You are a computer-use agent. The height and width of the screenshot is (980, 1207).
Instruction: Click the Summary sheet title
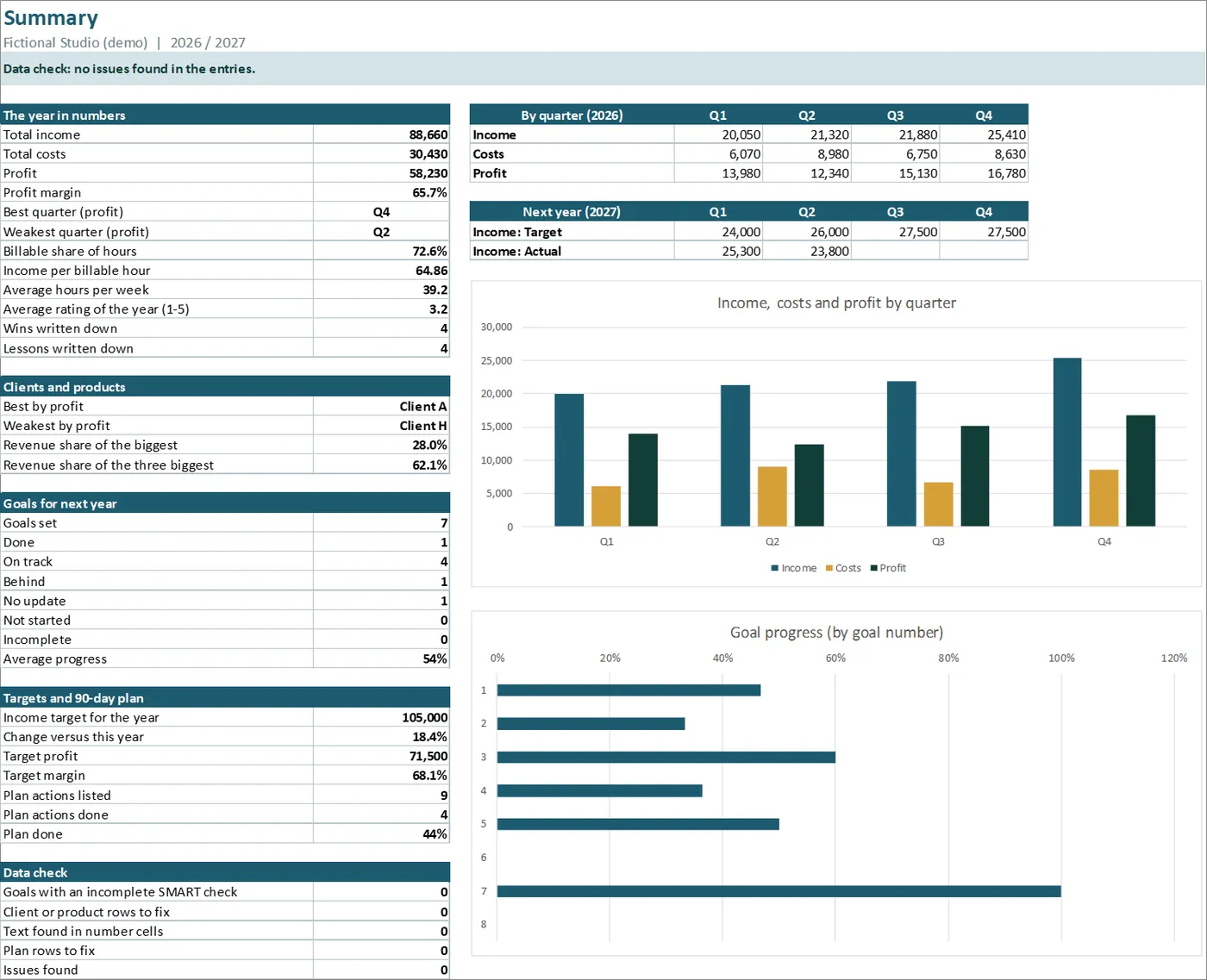pos(51,18)
